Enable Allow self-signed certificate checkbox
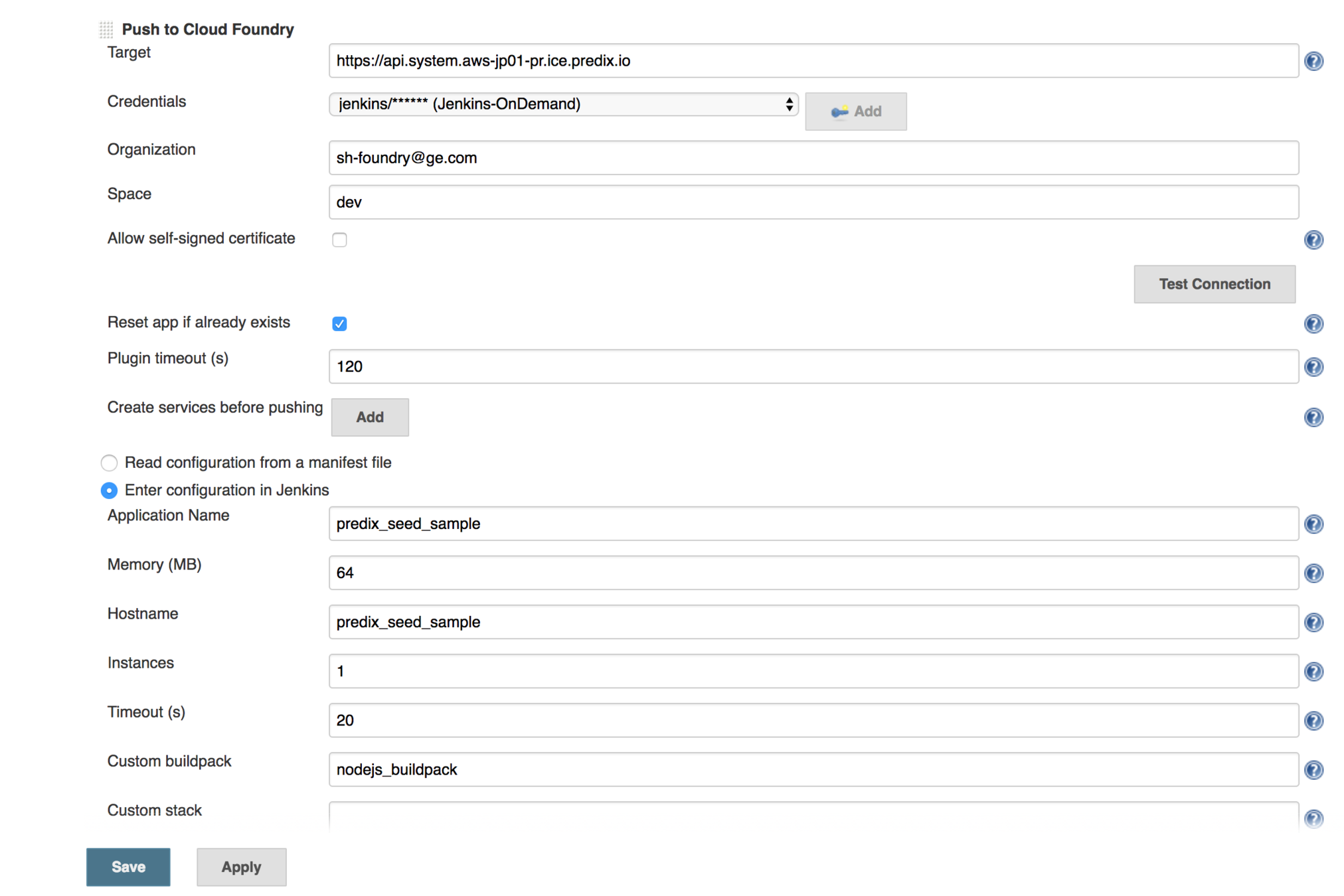Viewport: 1344px width, 896px height. point(339,240)
